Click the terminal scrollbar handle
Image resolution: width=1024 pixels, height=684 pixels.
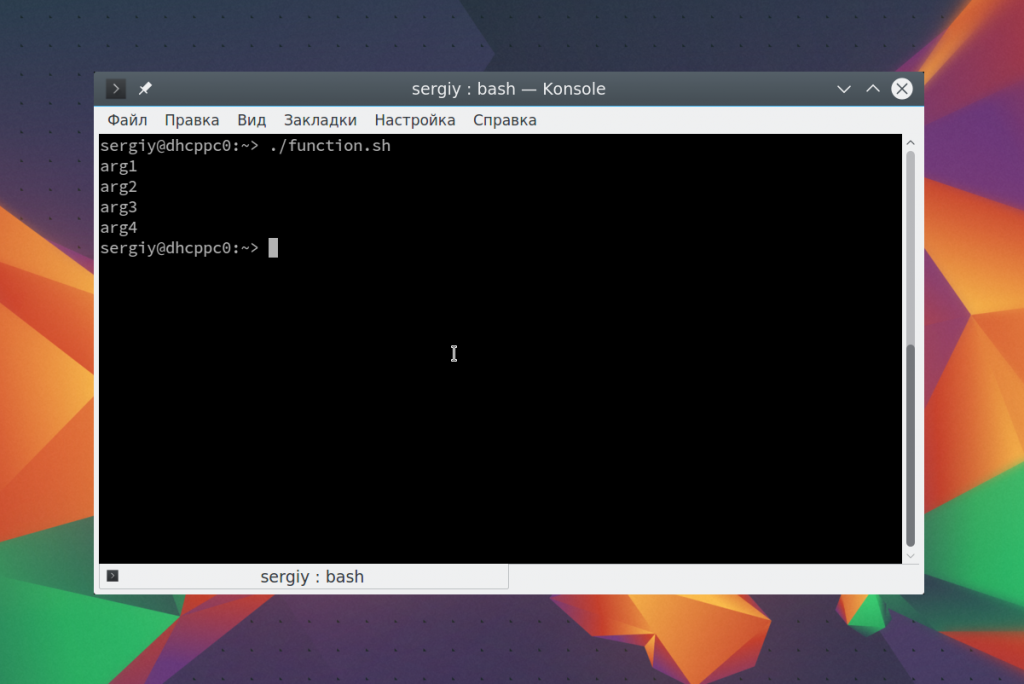pyautogui.click(x=910, y=445)
